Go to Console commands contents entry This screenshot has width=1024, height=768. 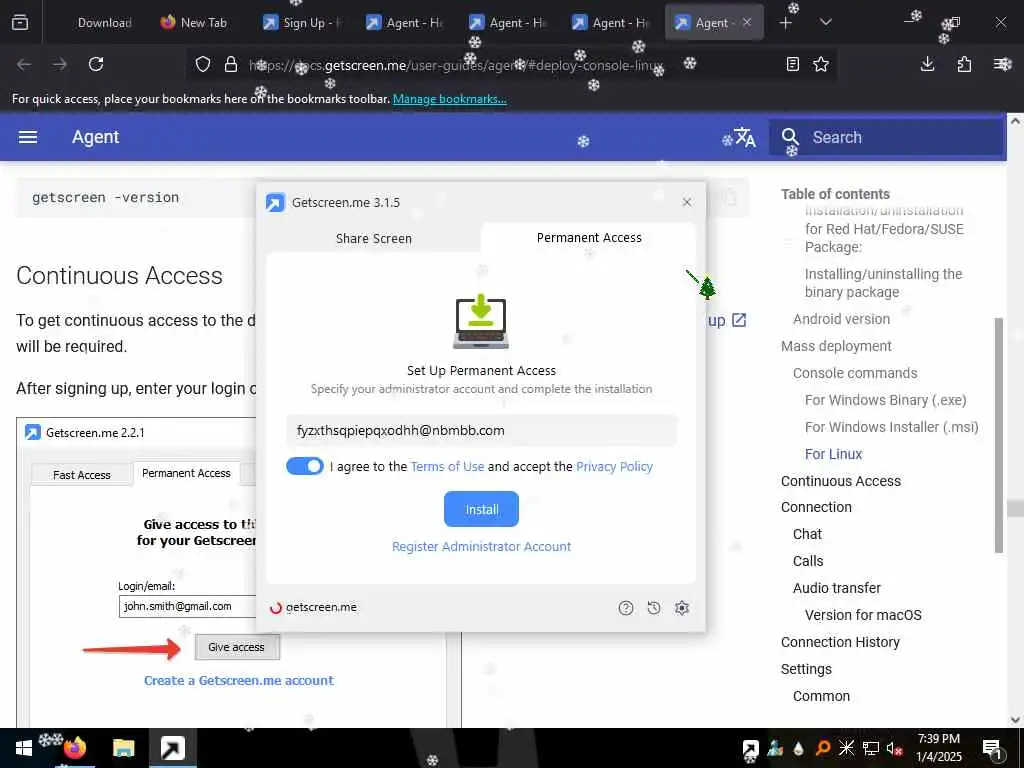(855, 373)
